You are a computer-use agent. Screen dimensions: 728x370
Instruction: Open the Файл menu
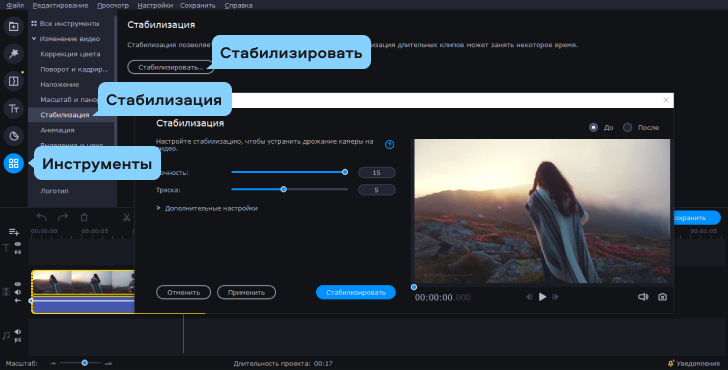pos(15,6)
